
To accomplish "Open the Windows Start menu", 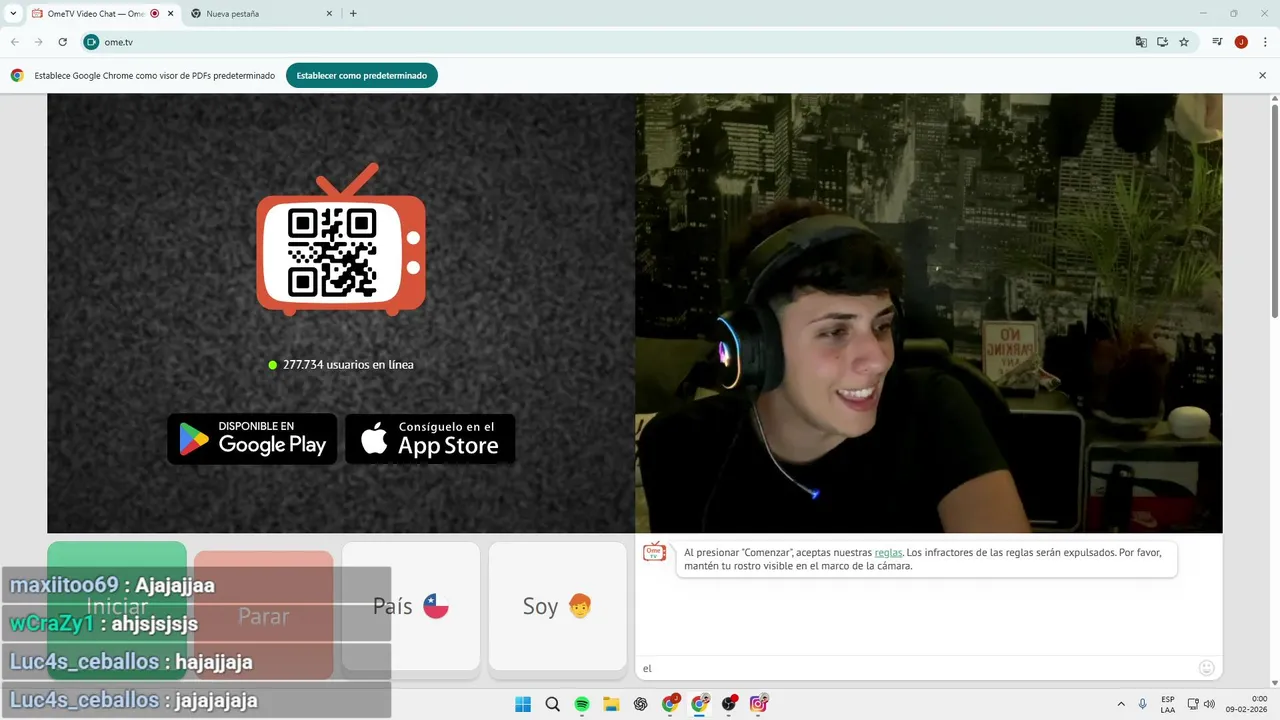I will (x=523, y=704).
